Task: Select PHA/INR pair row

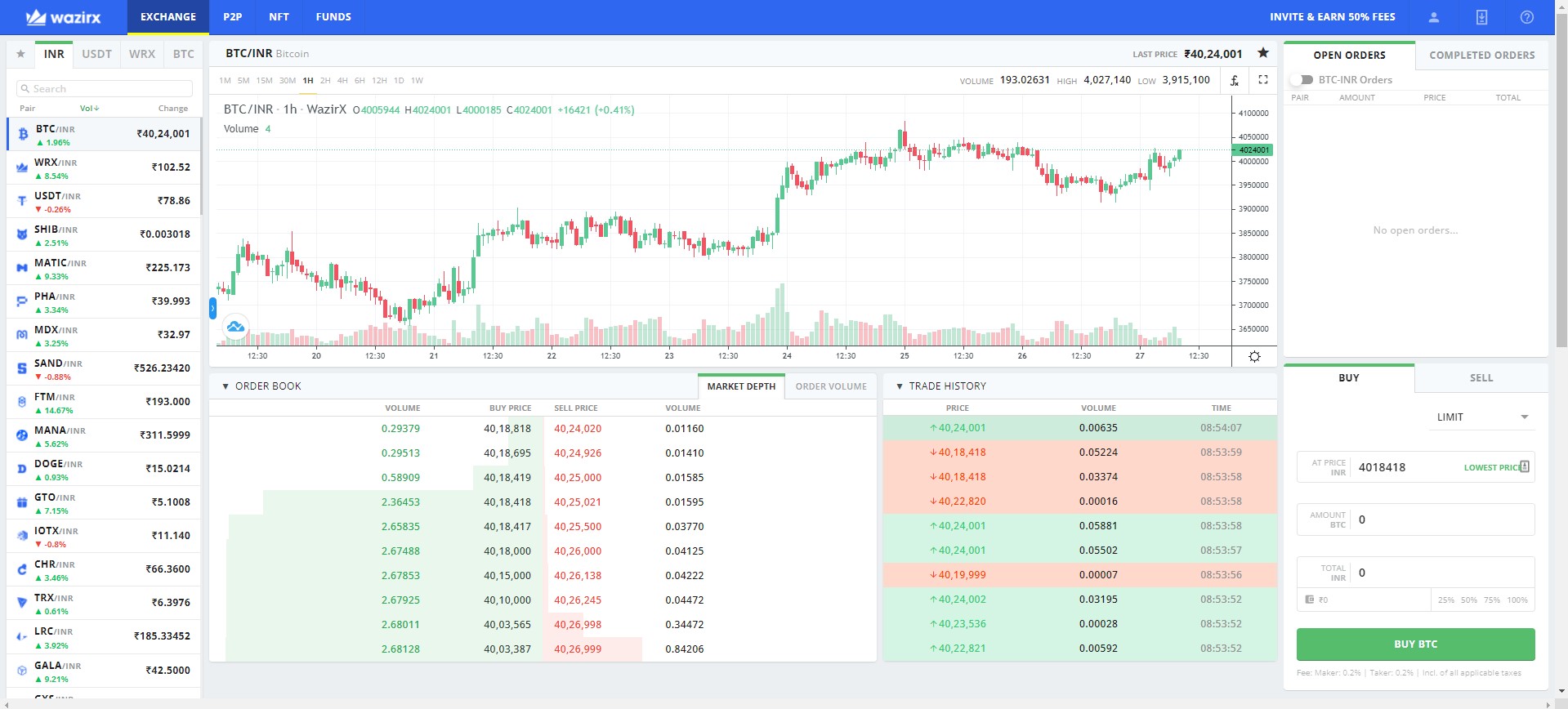Action: (x=104, y=302)
